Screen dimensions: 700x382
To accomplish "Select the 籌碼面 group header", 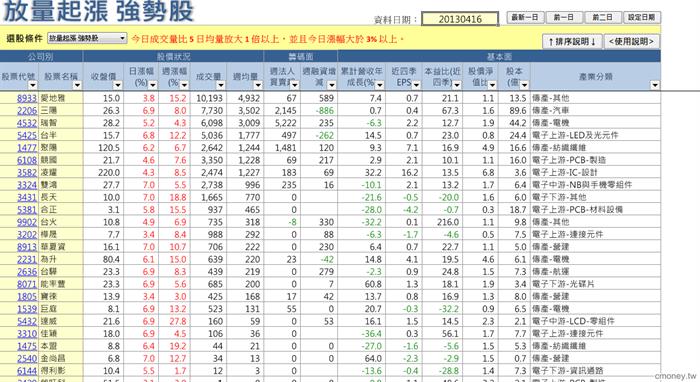I will [x=300, y=56].
